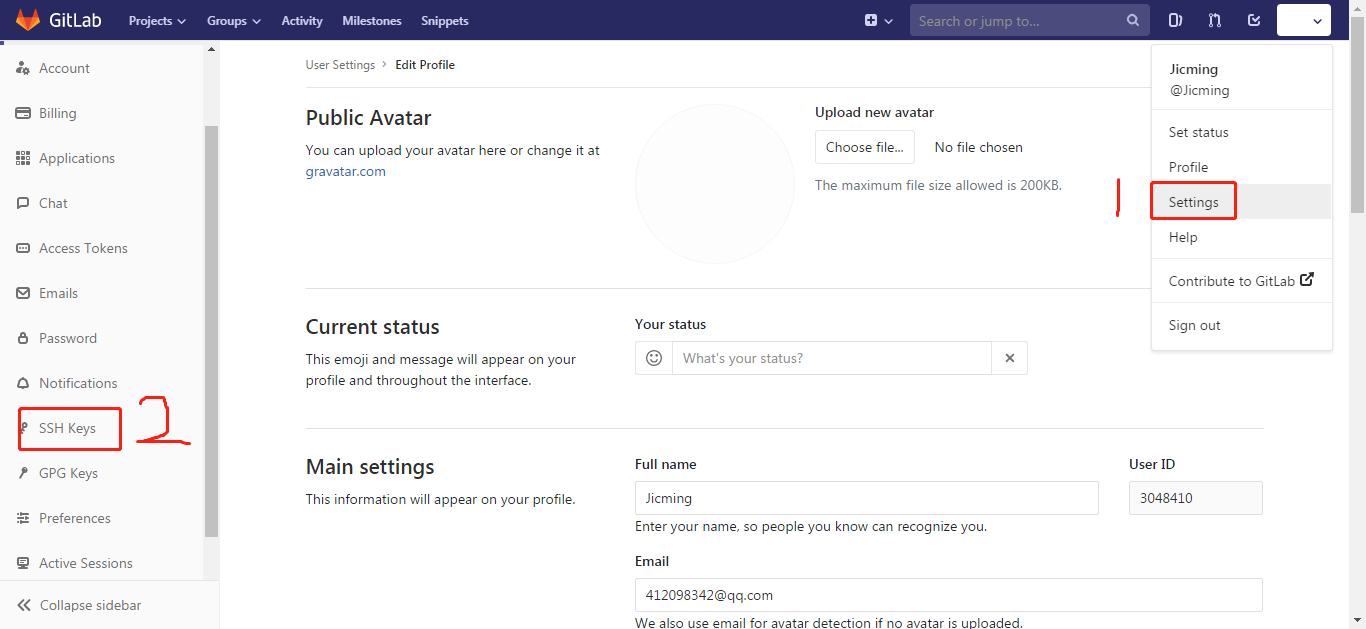Open the Milestones page from the top navigation
Image resolution: width=1366 pixels, height=629 pixels.
(371, 20)
